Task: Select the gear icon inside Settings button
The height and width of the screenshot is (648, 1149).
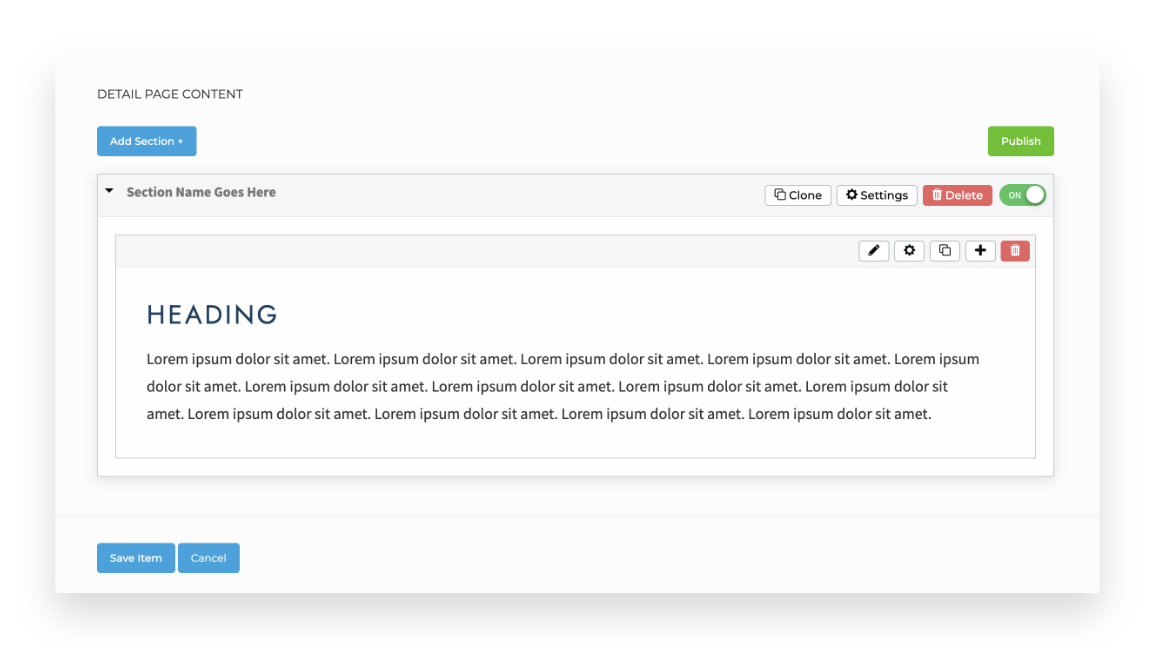Action: [x=850, y=195]
